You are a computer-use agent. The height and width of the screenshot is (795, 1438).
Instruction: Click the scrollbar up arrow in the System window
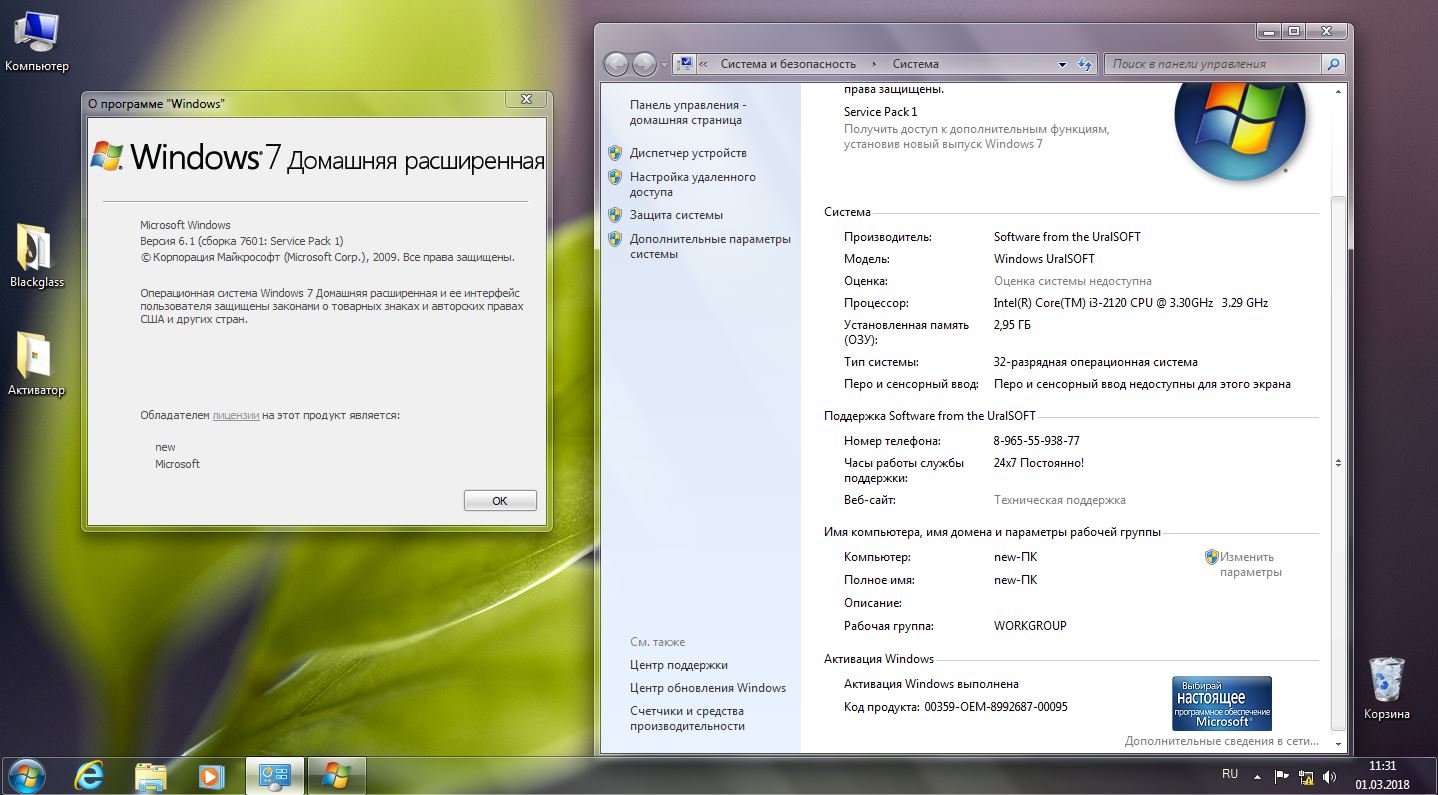pyautogui.click(x=1339, y=92)
